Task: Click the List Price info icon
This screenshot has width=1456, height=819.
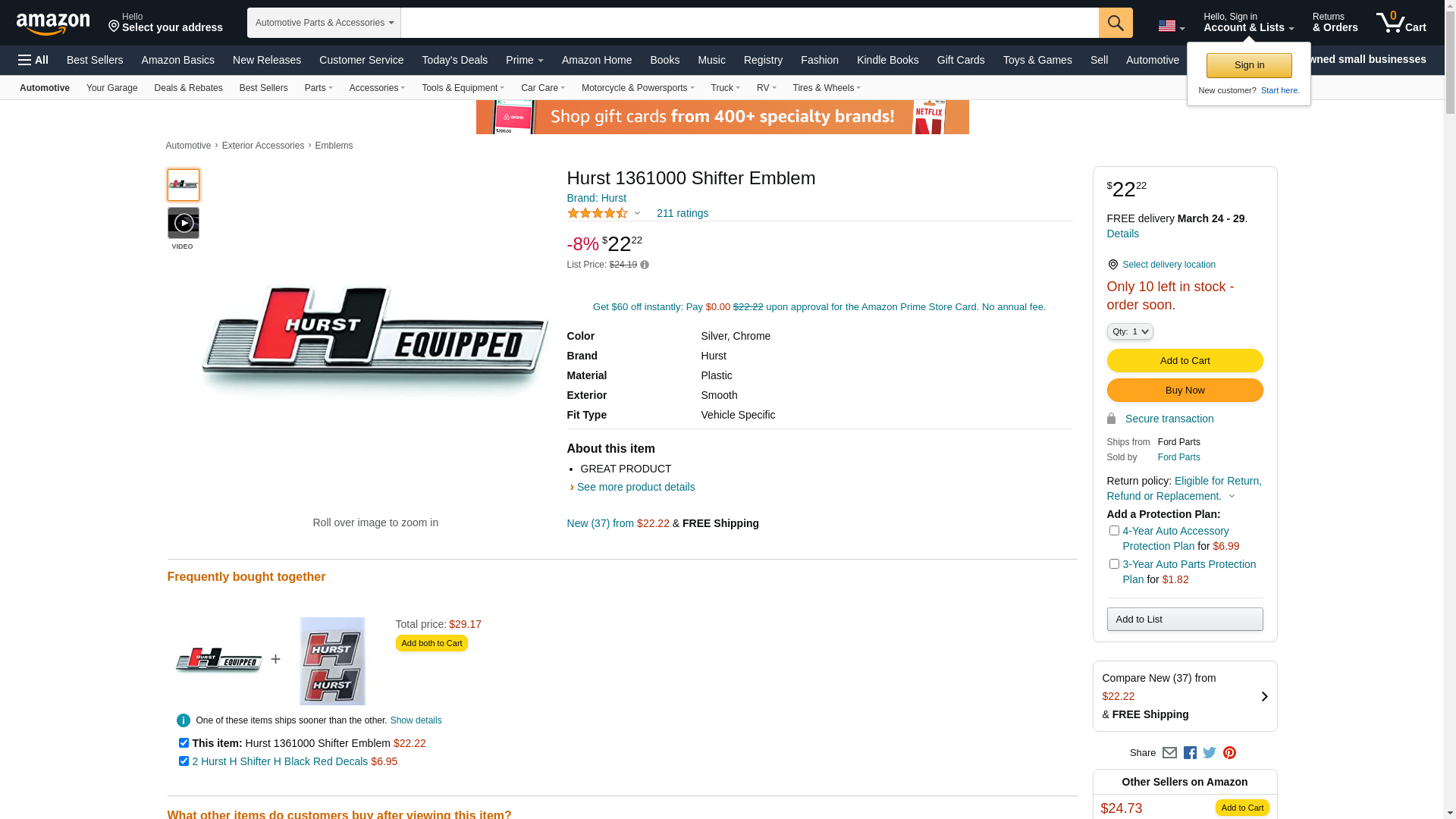Action: (x=645, y=265)
